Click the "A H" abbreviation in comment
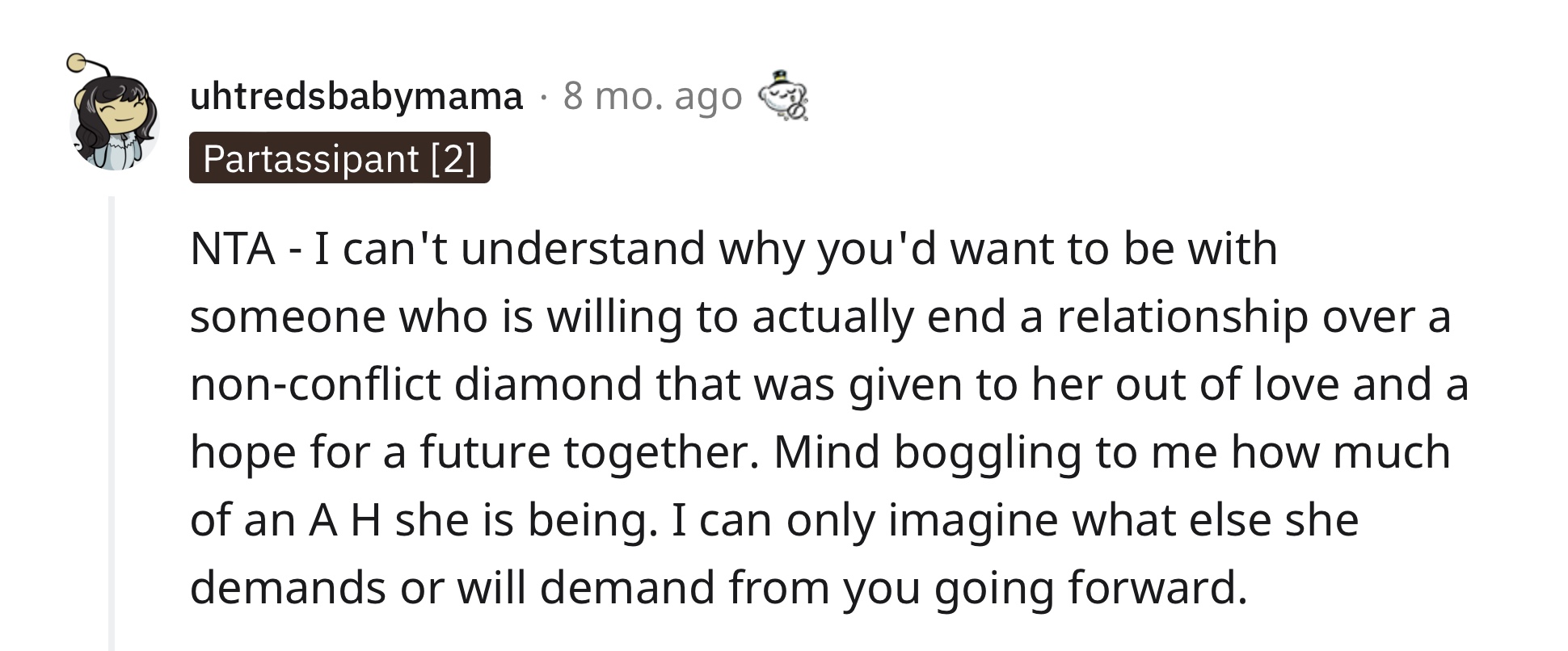Screen dimensions: 1568x651 344,519
